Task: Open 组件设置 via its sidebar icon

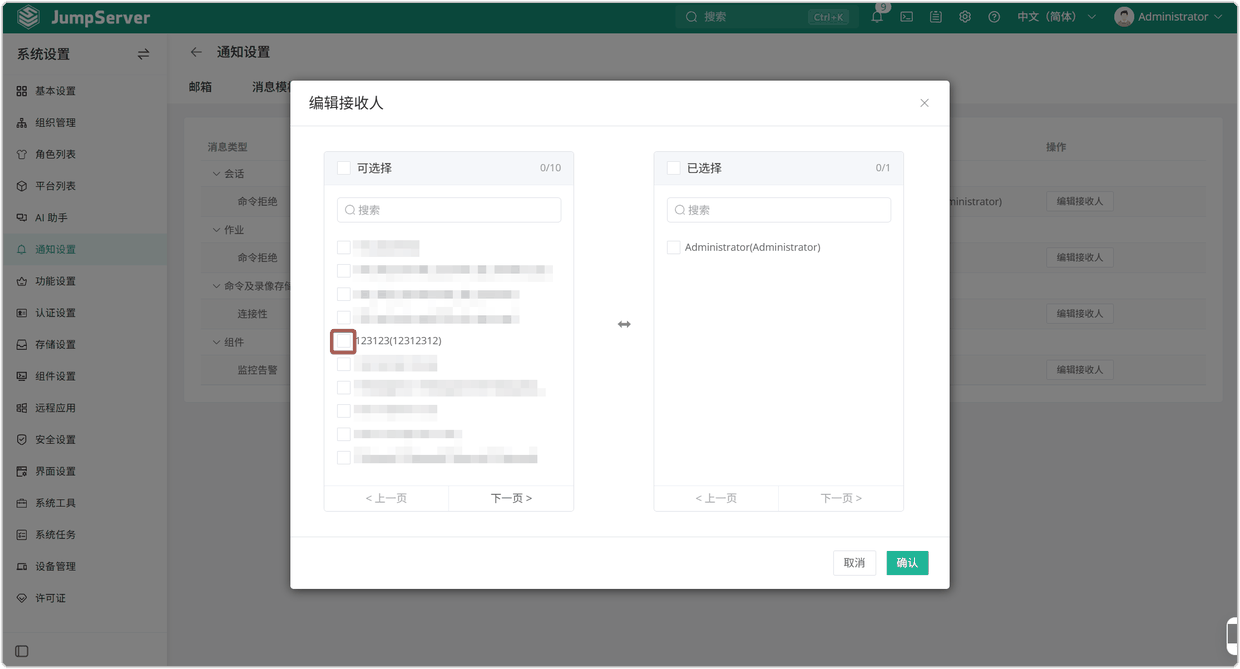Action: pyautogui.click(x=22, y=377)
